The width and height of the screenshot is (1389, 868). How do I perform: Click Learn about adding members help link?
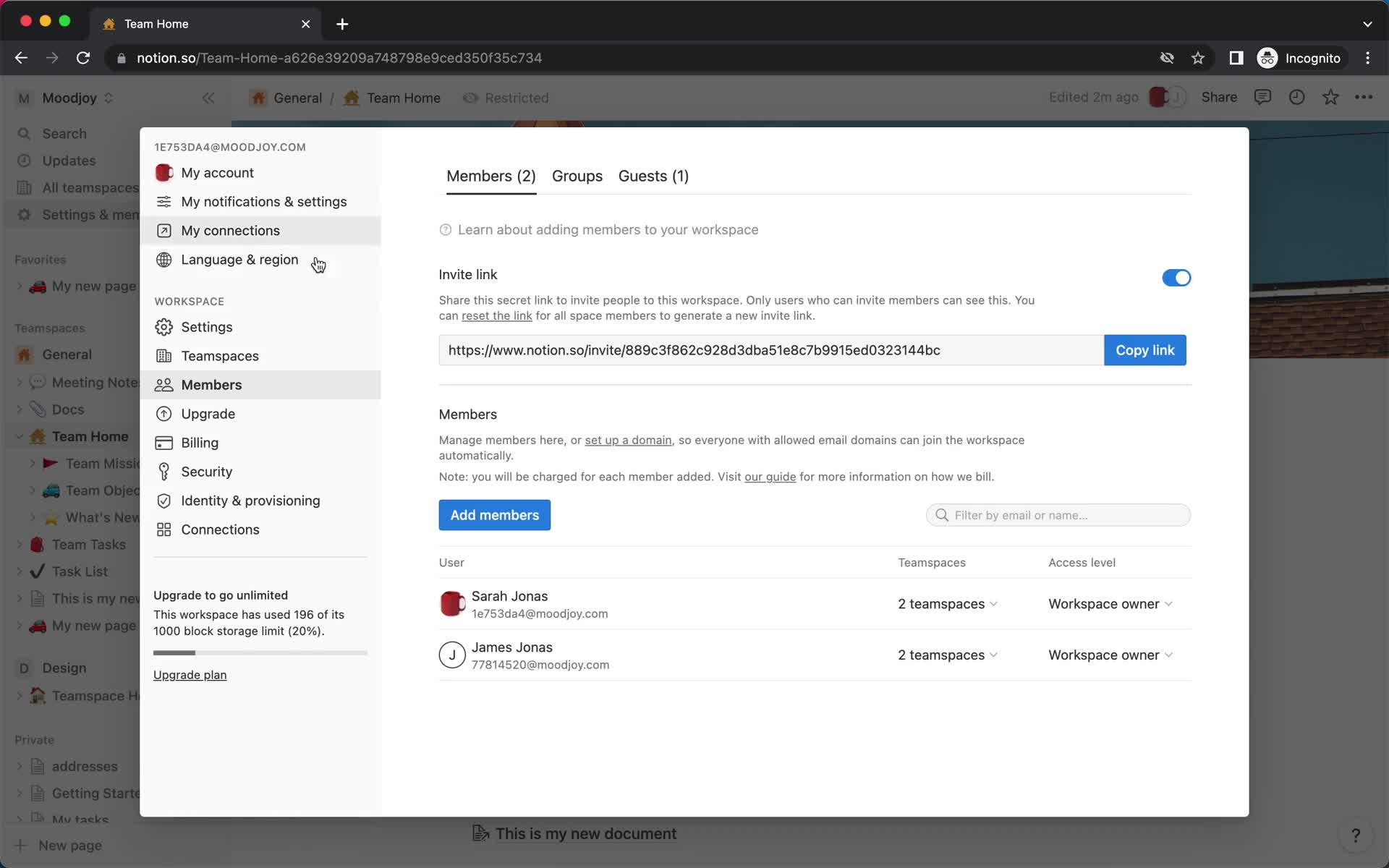coord(599,230)
